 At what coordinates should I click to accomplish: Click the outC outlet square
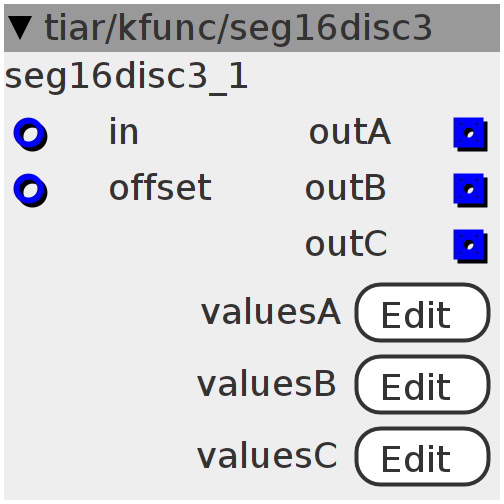point(470,246)
